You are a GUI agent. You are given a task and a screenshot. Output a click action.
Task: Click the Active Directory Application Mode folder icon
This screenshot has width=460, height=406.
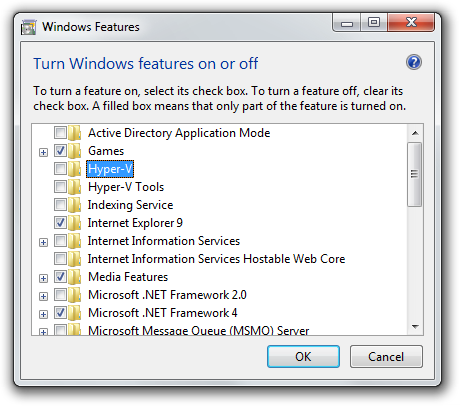(x=75, y=133)
